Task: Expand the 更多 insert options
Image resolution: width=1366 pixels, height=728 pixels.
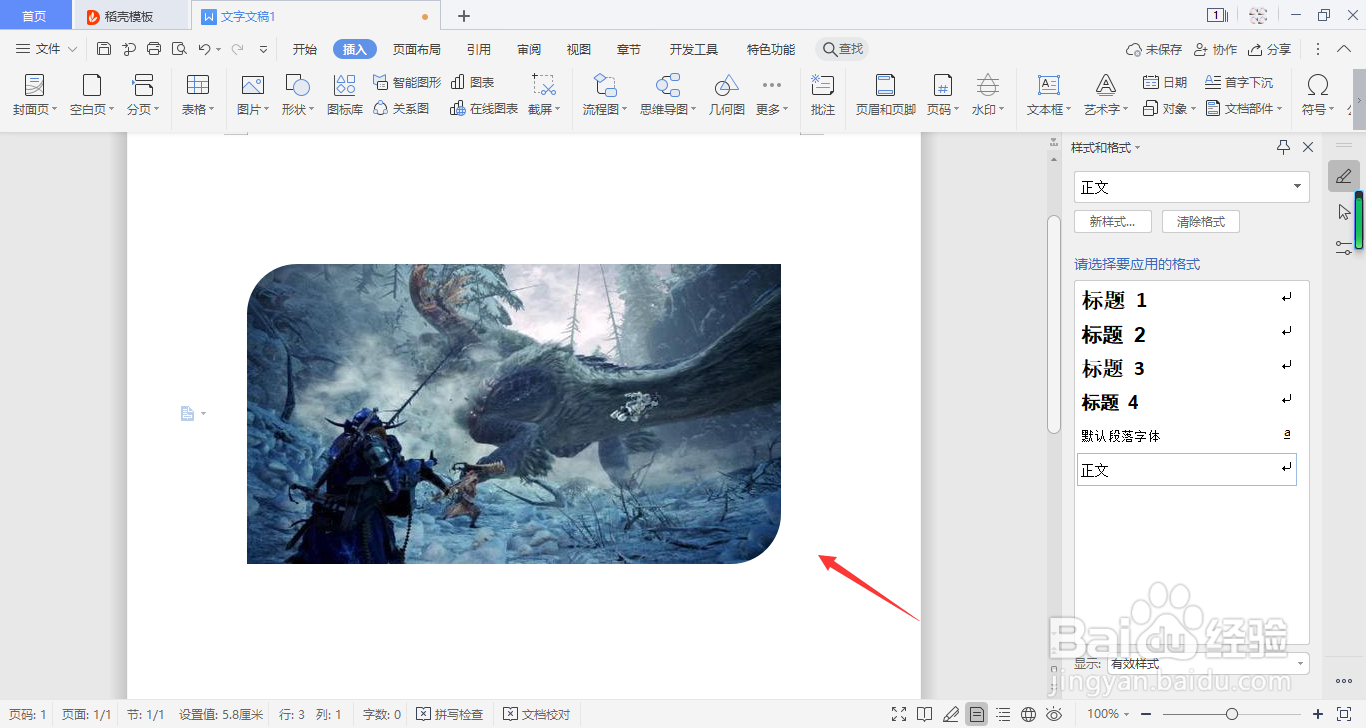Action: pos(772,95)
